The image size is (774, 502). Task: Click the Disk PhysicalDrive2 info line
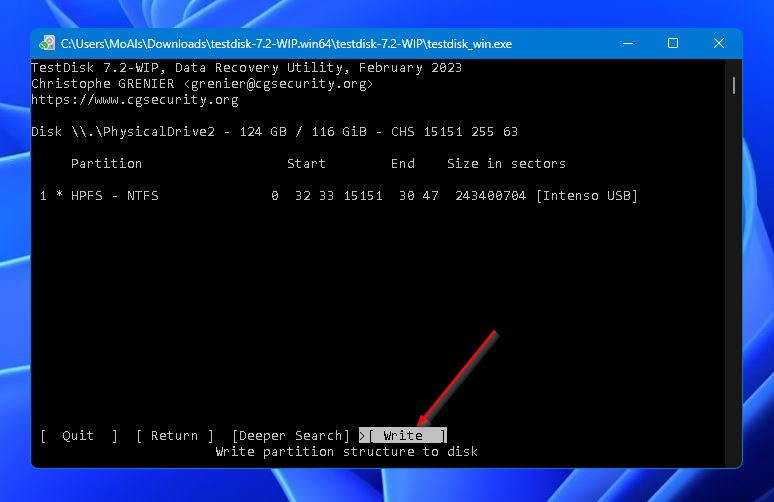tap(274, 132)
